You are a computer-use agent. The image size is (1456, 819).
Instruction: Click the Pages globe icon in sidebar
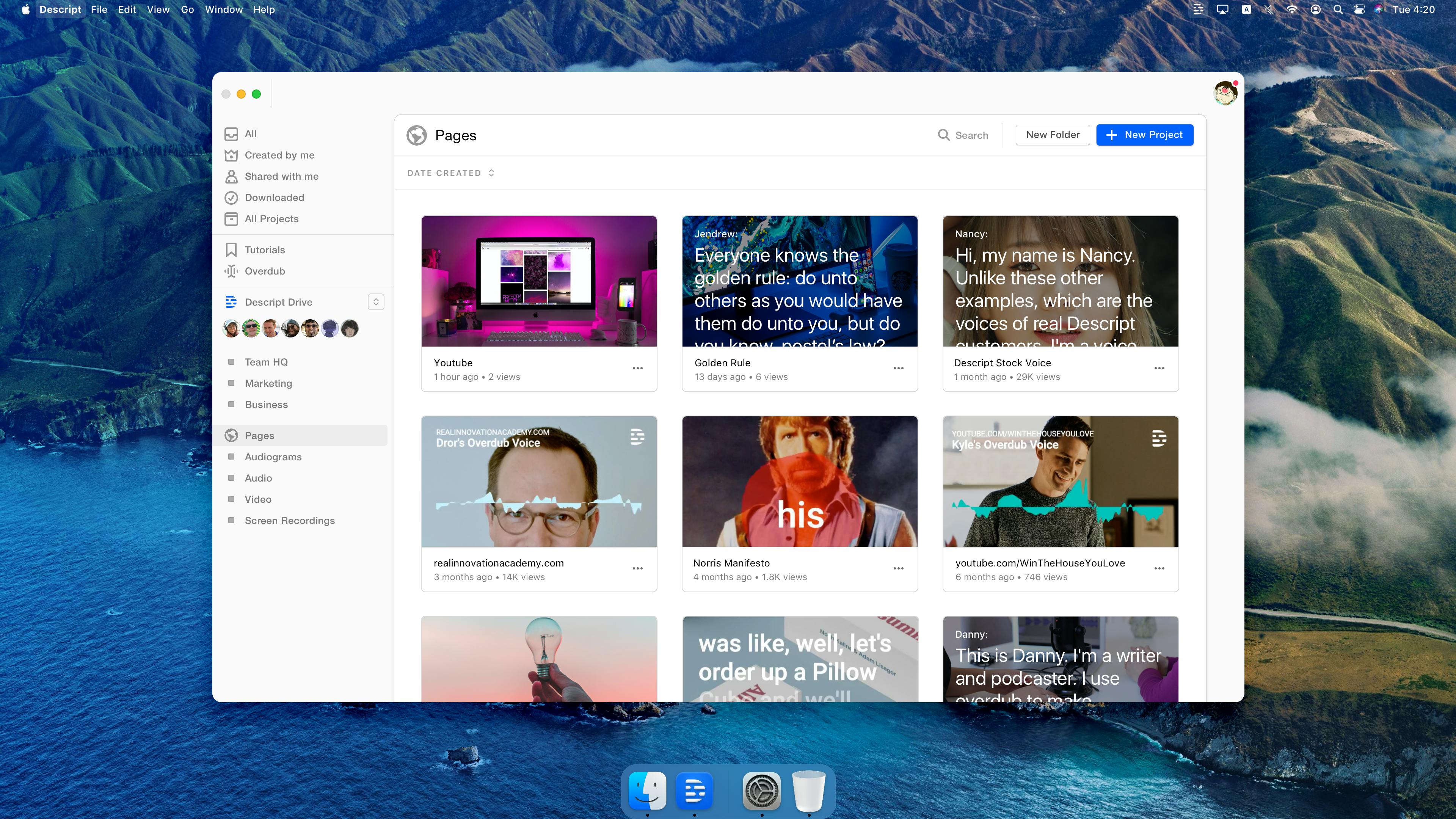[x=231, y=436]
